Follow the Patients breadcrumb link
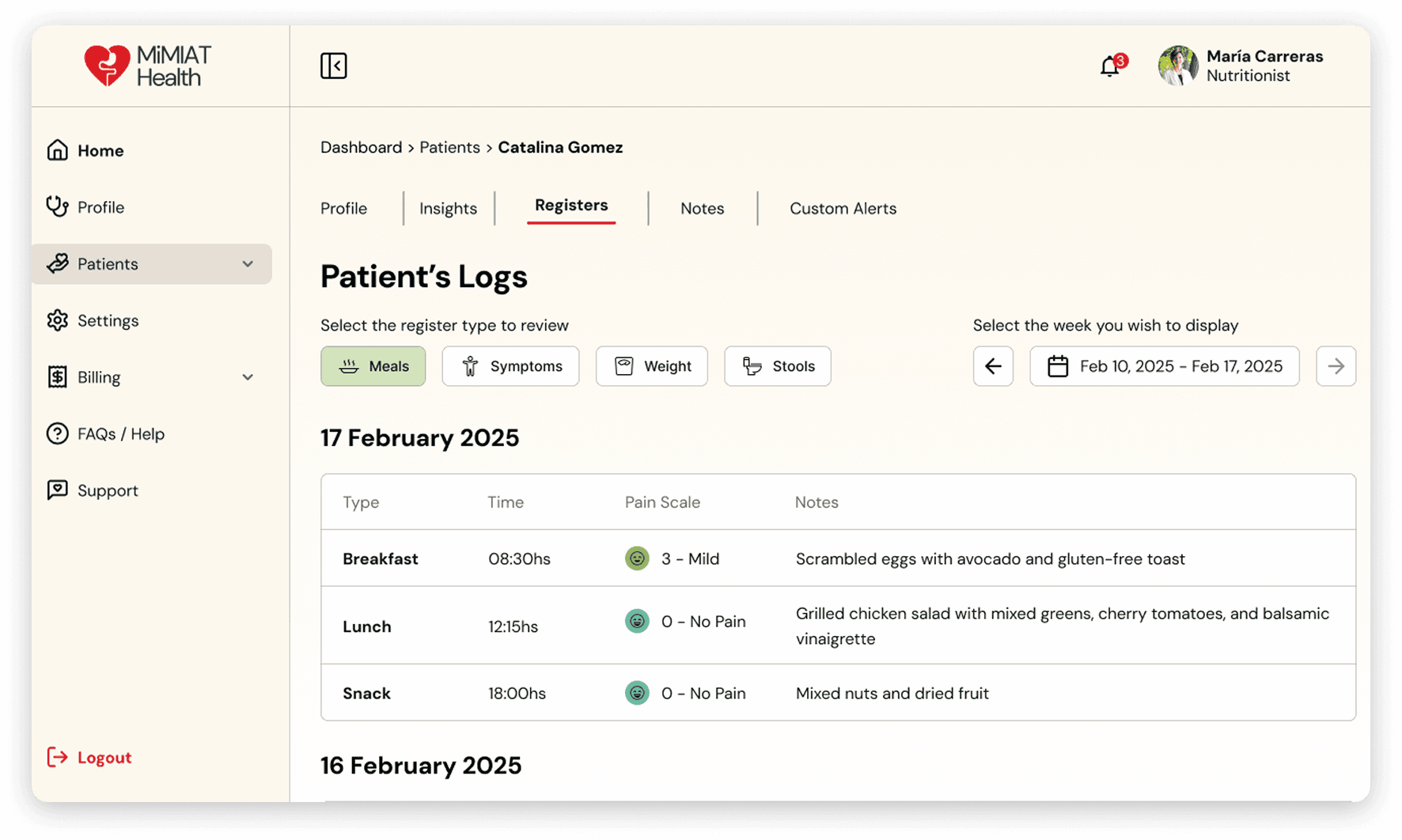1402x840 pixels. tap(449, 148)
